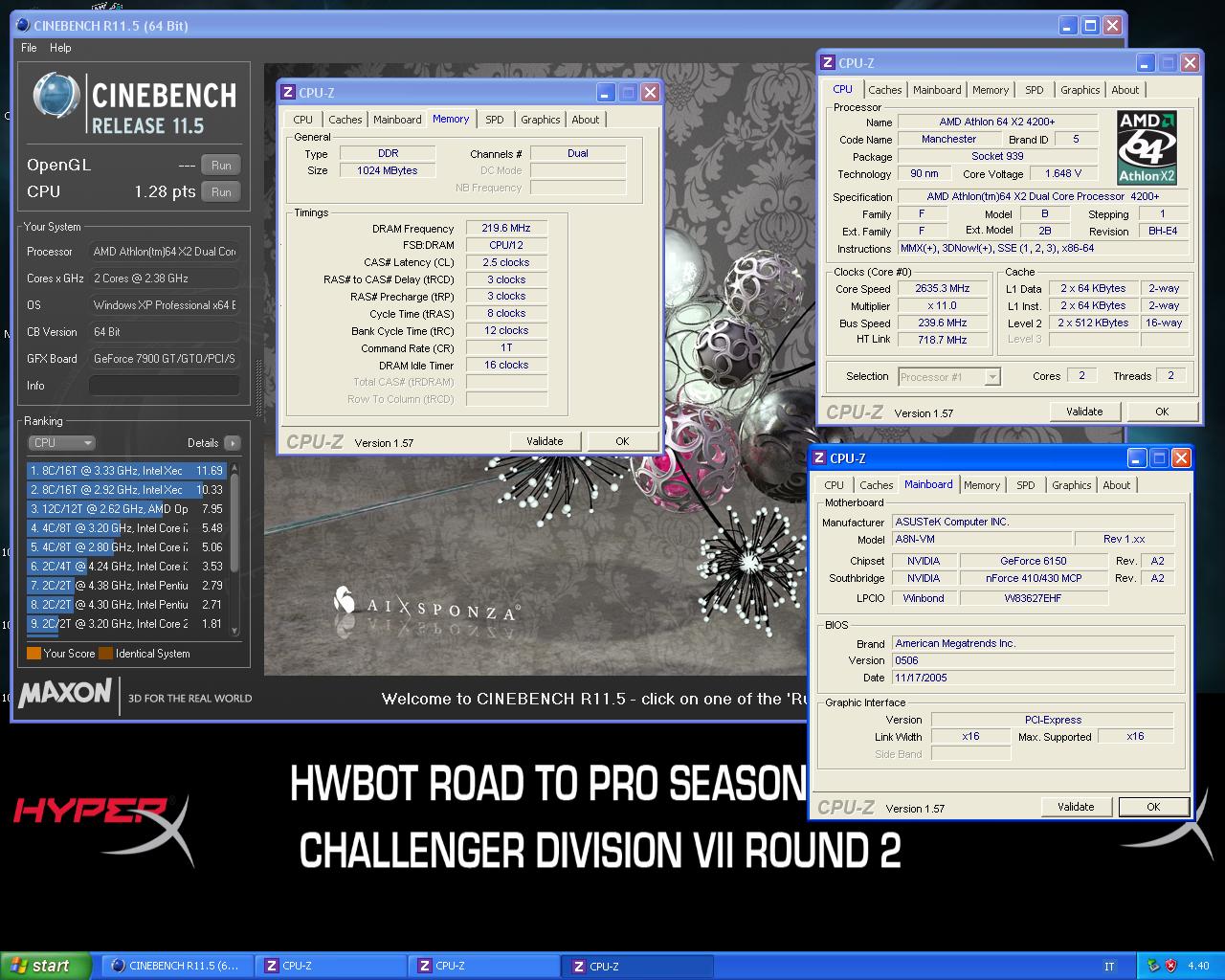Open Graphics tab in Memory CPU-Z window

pyautogui.click(x=541, y=120)
